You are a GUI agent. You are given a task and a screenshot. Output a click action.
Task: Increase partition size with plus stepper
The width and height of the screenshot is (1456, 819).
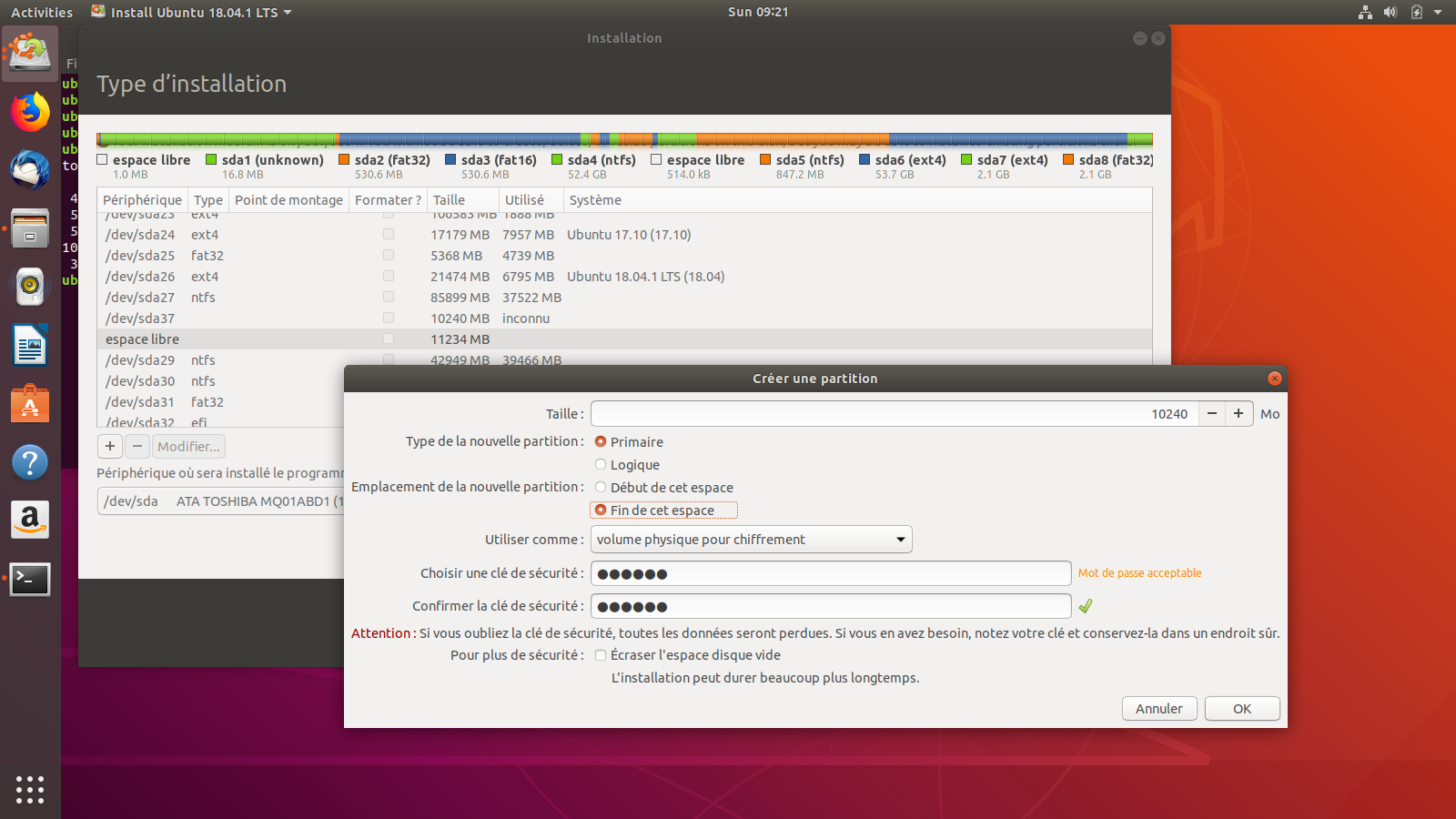pyautogui.click(x=1239, y=414)
